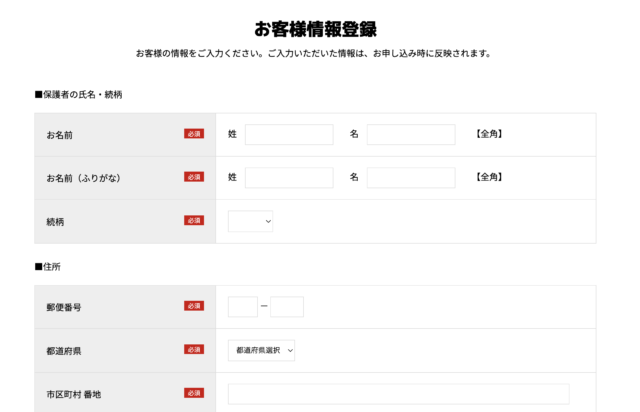Select the 市区町村 番地 text field

pos(398,394)
